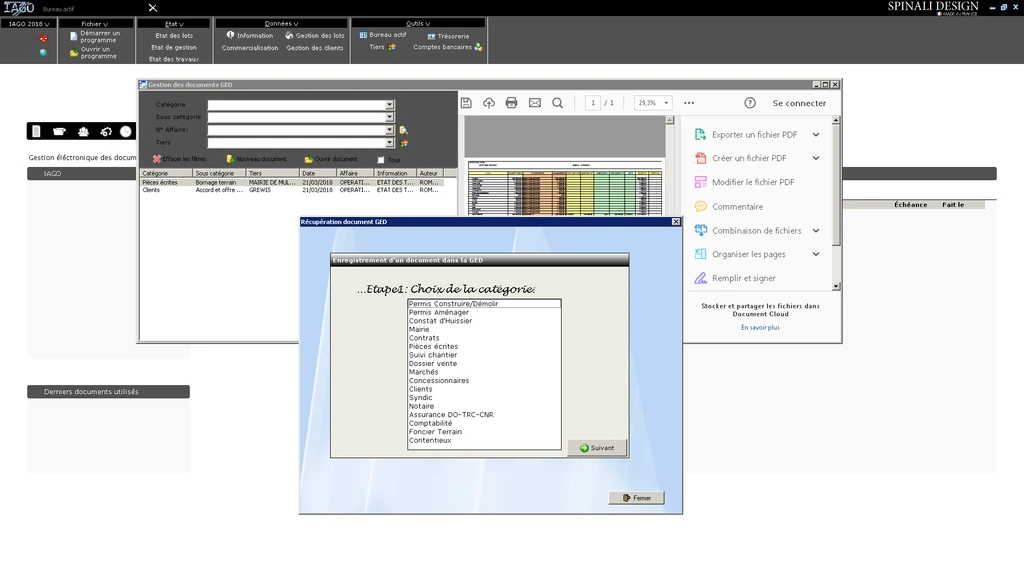This screenshot has width=1024, height=576.
Task: Click the search icon beside N° Affaire
Action: point(404,130)
